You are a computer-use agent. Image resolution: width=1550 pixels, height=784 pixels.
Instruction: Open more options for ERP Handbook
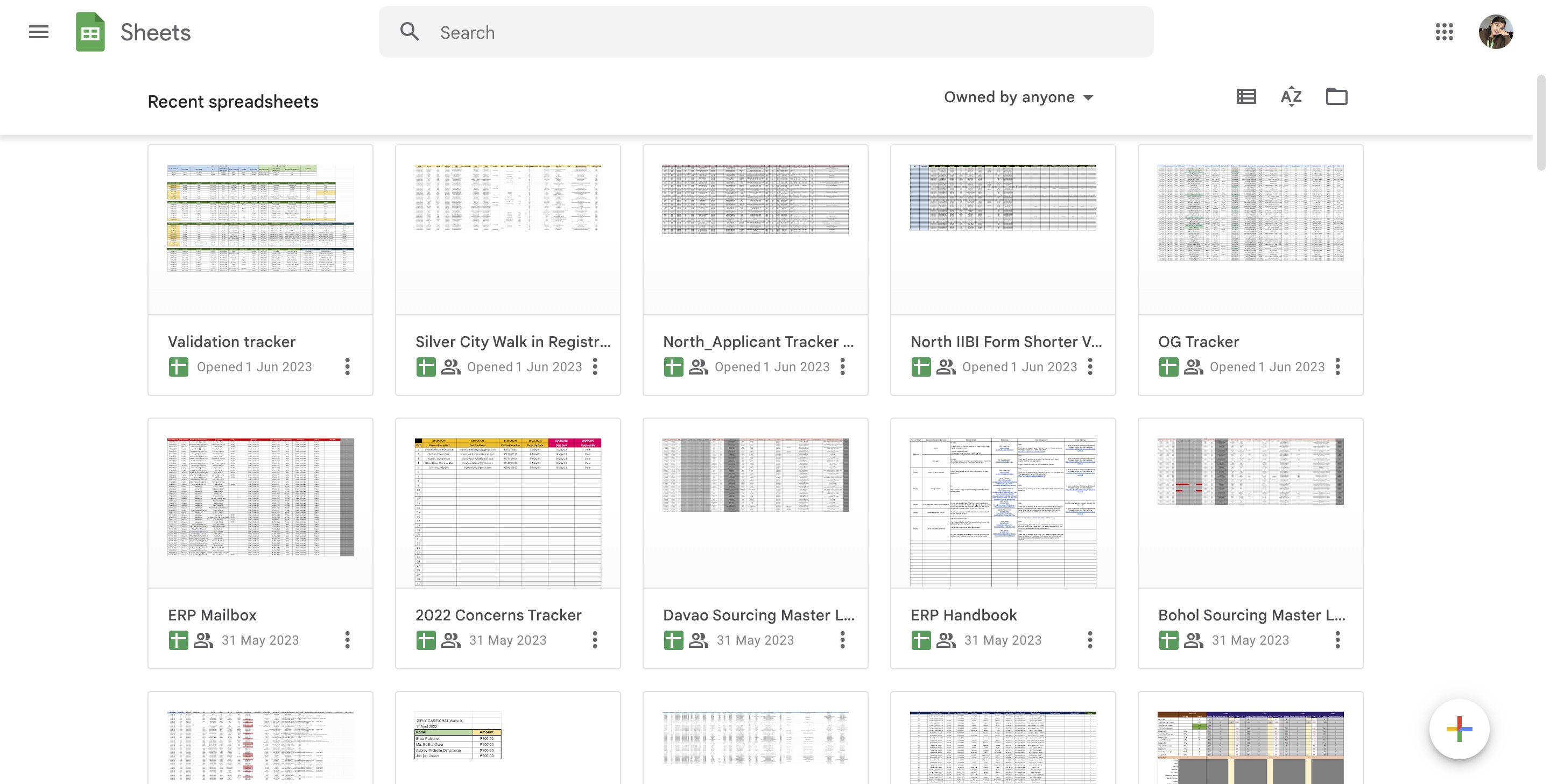(1090, 640)
